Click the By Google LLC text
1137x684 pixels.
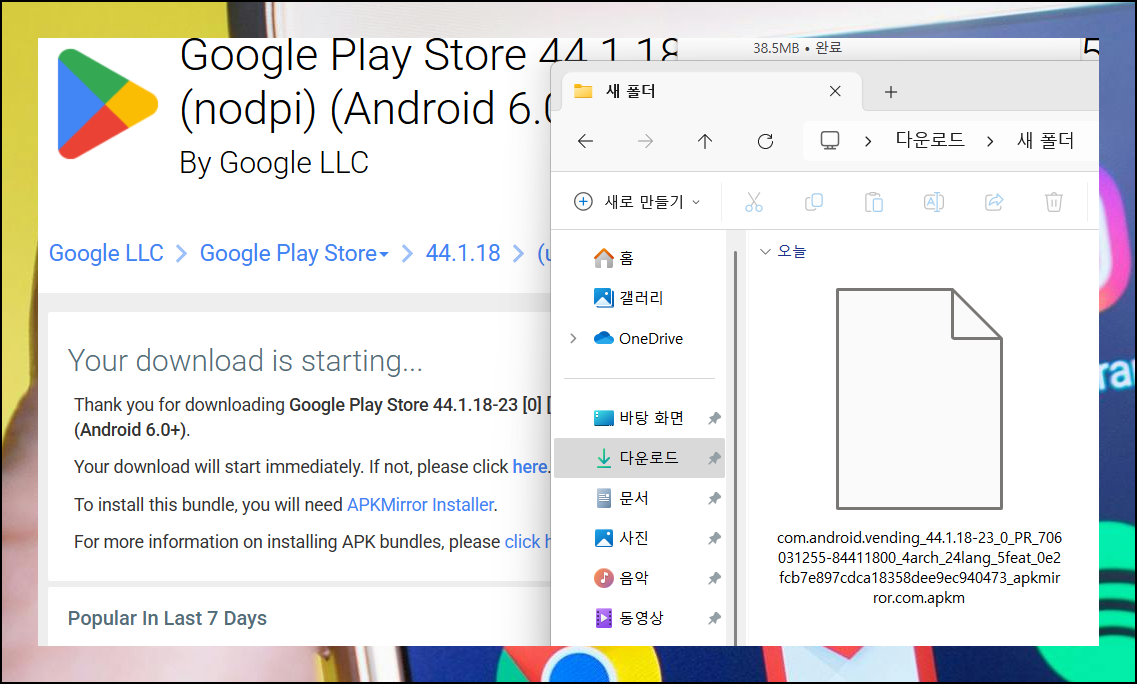pyautogui.click(x=274, y=163)
